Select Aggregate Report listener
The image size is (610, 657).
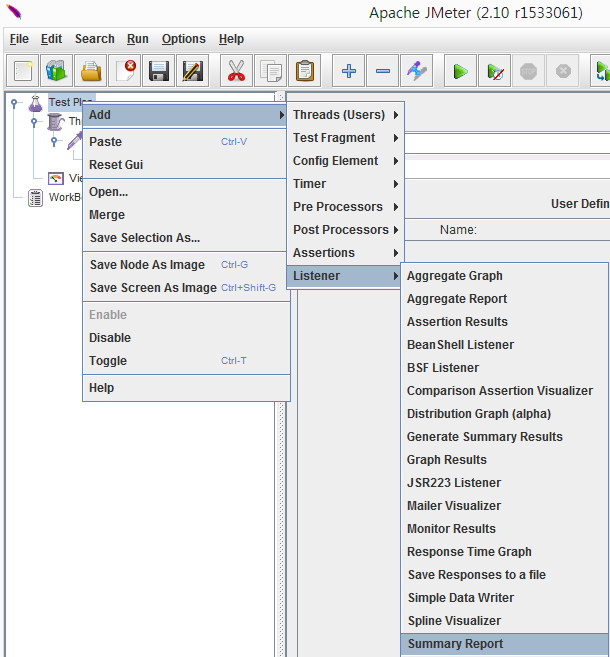click(x=504, y=299)
